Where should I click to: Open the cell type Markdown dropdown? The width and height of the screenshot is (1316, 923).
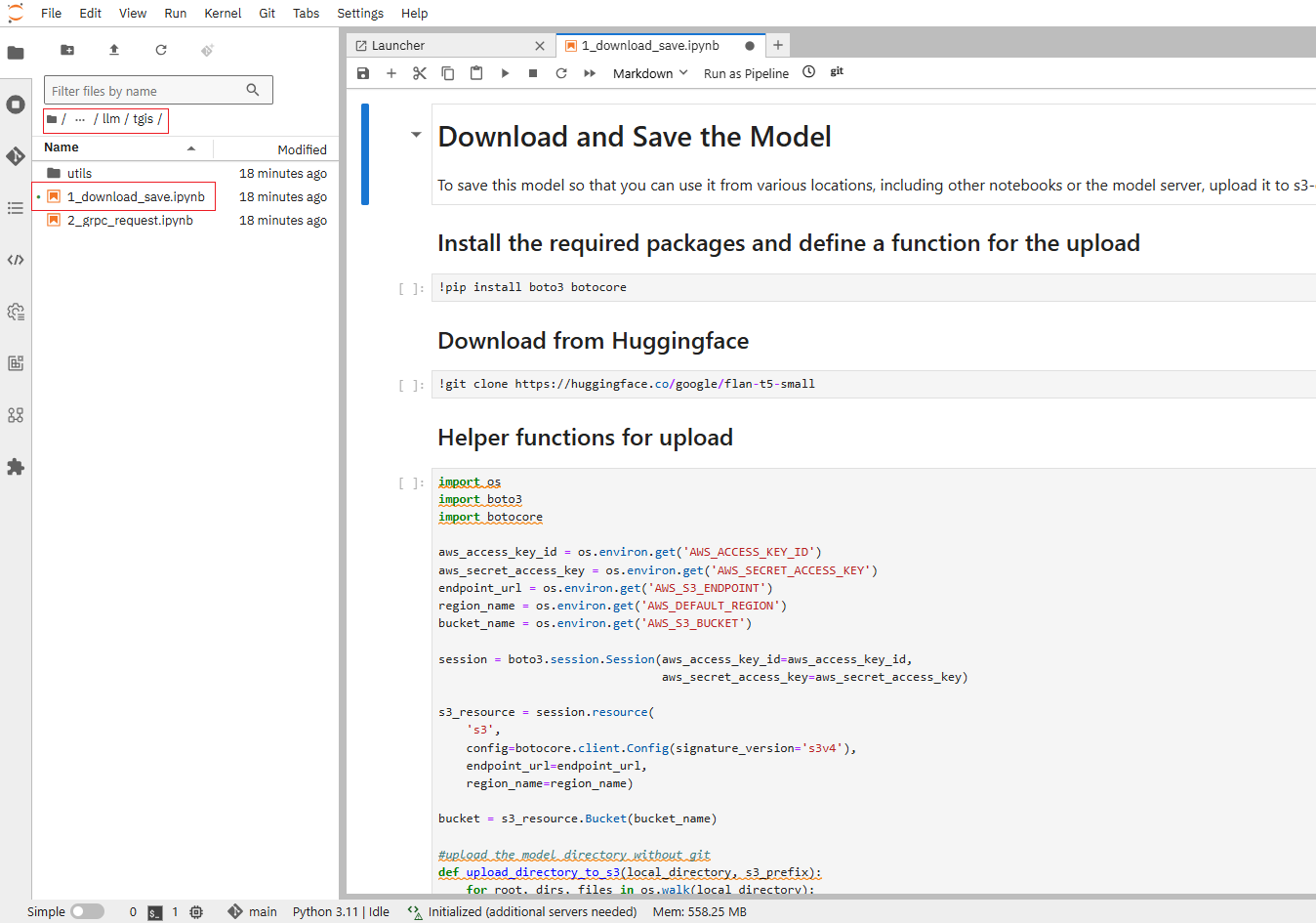point(650,73)
